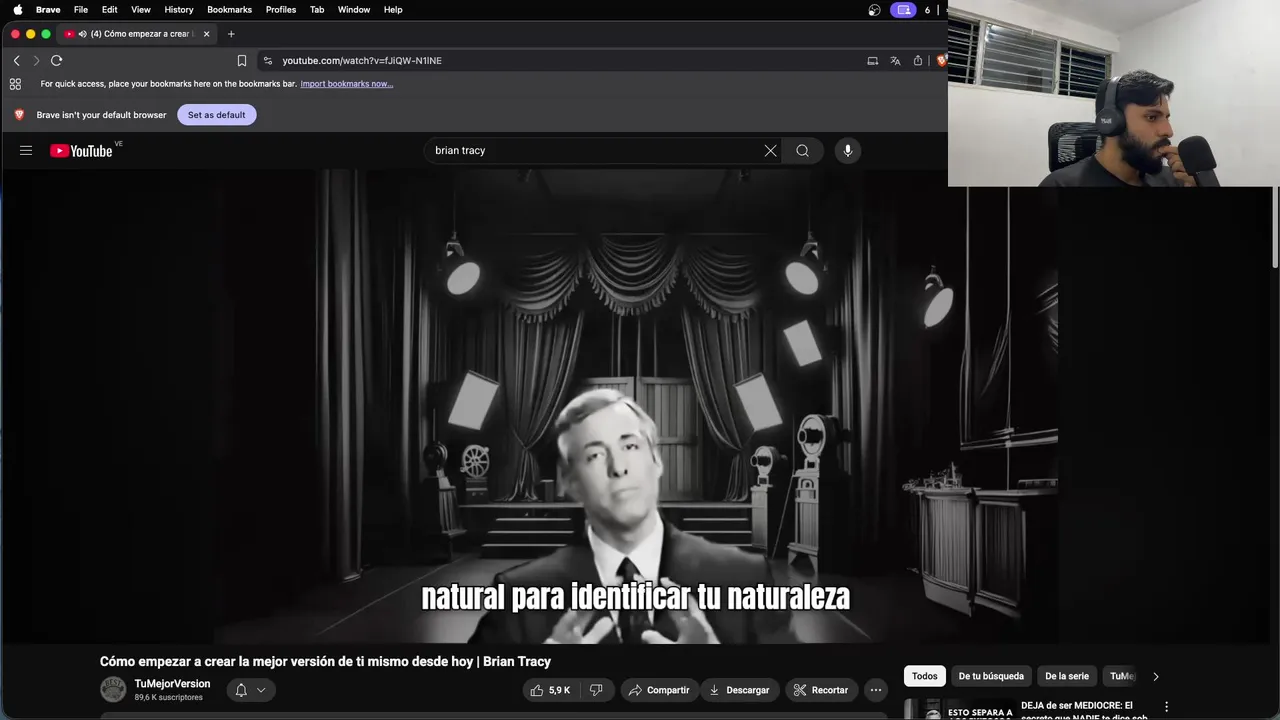1280x720 pixels.
Task: Share the page with the share icon
Action: click(x=918, y=61)
